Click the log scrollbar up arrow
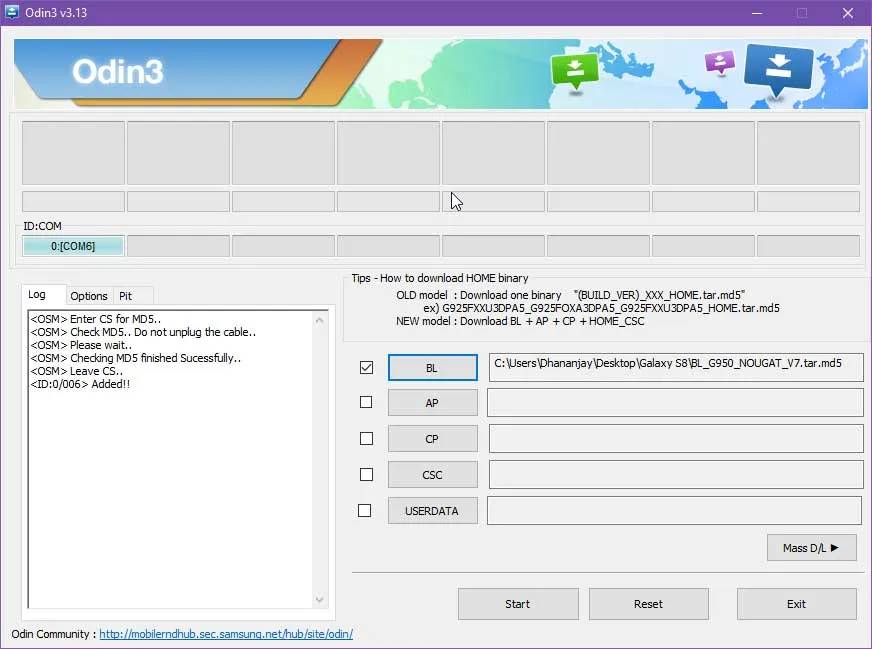The height and width of the screenshot is (649, 872). click(x=320, y=319)
